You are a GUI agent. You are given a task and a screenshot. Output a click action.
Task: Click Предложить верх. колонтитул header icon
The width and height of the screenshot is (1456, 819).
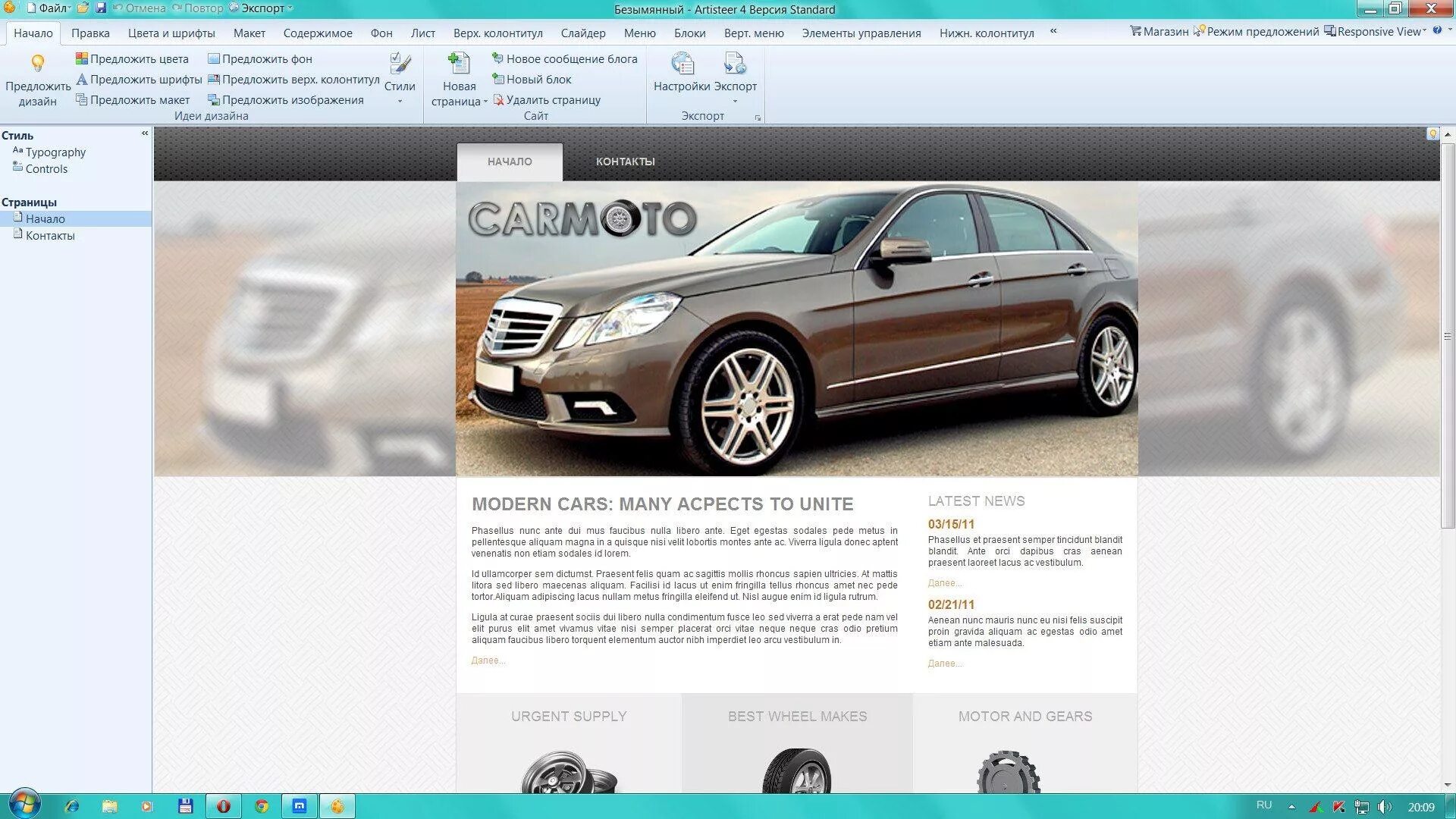[214, 80]
